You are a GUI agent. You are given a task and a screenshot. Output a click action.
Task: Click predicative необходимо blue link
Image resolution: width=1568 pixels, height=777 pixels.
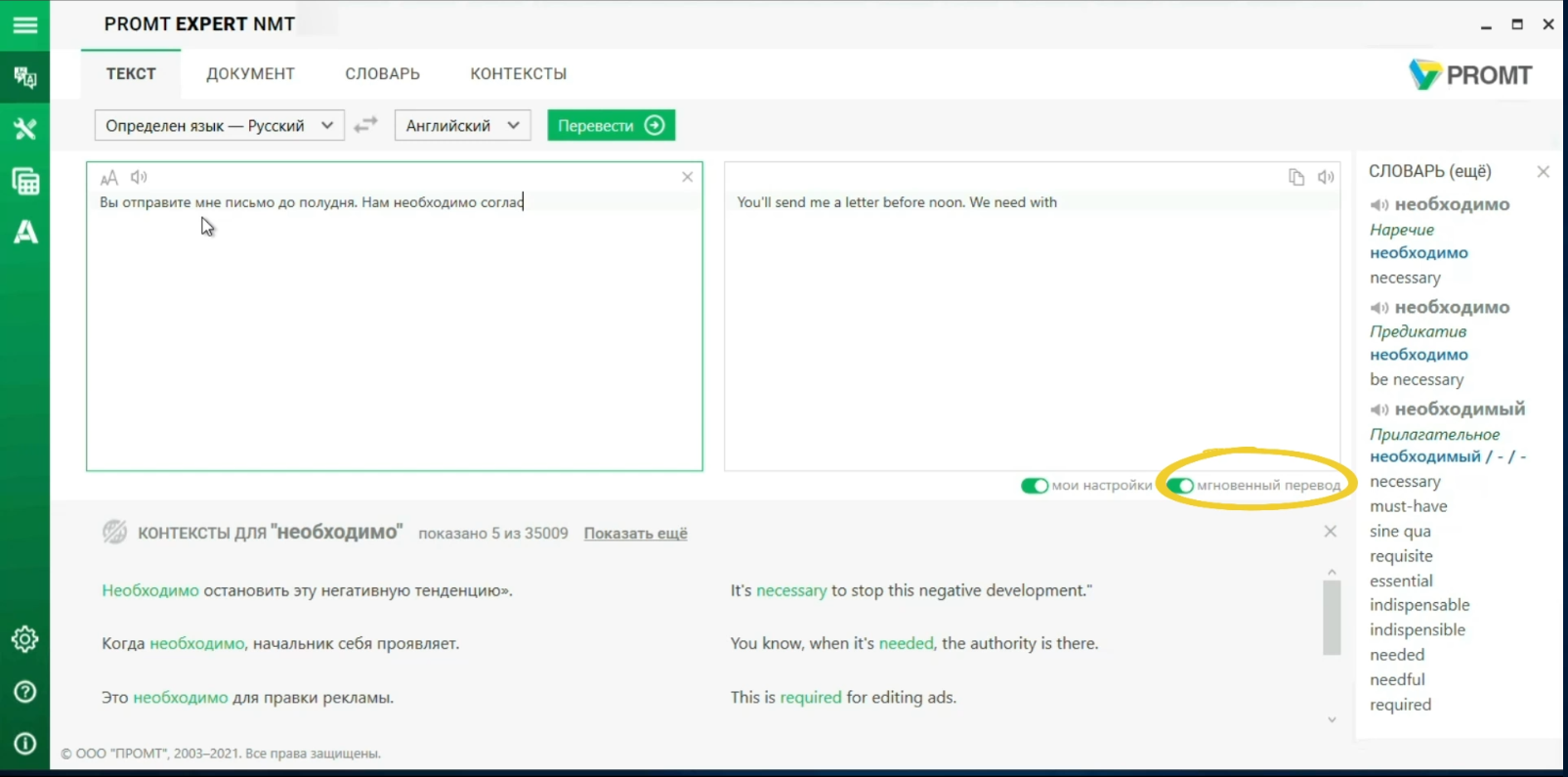pyautogui.click(x=1419, y=355)
